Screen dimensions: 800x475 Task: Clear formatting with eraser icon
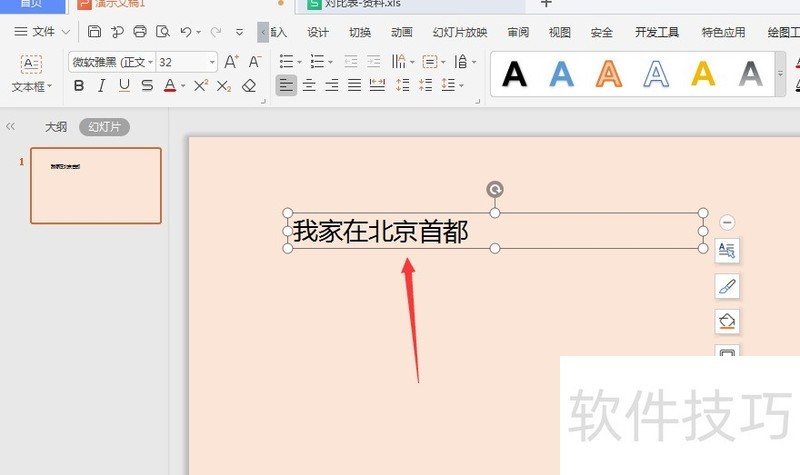pos(249,86)
